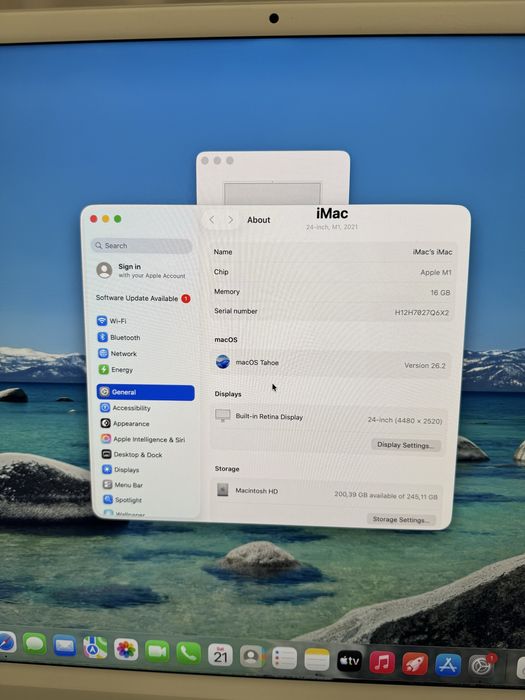525x700 pixels.
Task: Go forward with the right chevron
Action: point(230,220)
